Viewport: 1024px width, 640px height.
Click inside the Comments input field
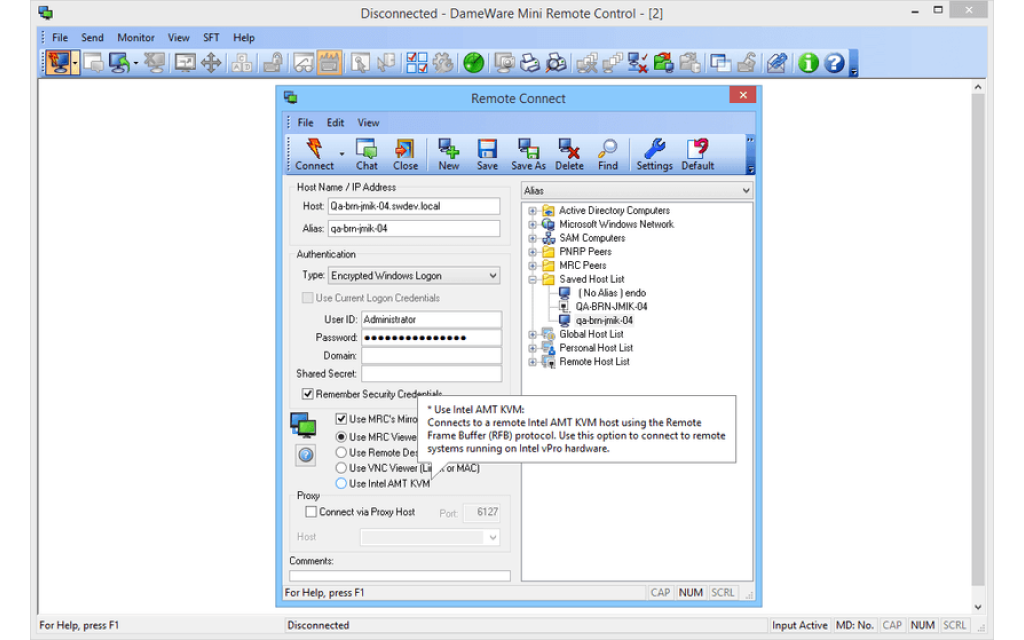coord(400,575)
